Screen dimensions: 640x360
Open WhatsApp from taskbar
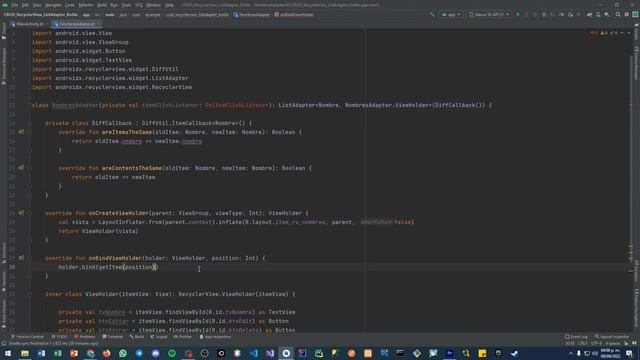tap(123, 353)
